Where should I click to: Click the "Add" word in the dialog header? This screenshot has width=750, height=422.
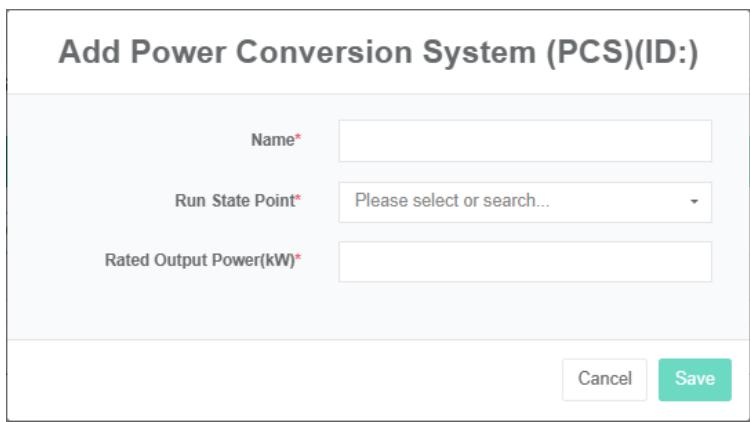coord(88,53)
